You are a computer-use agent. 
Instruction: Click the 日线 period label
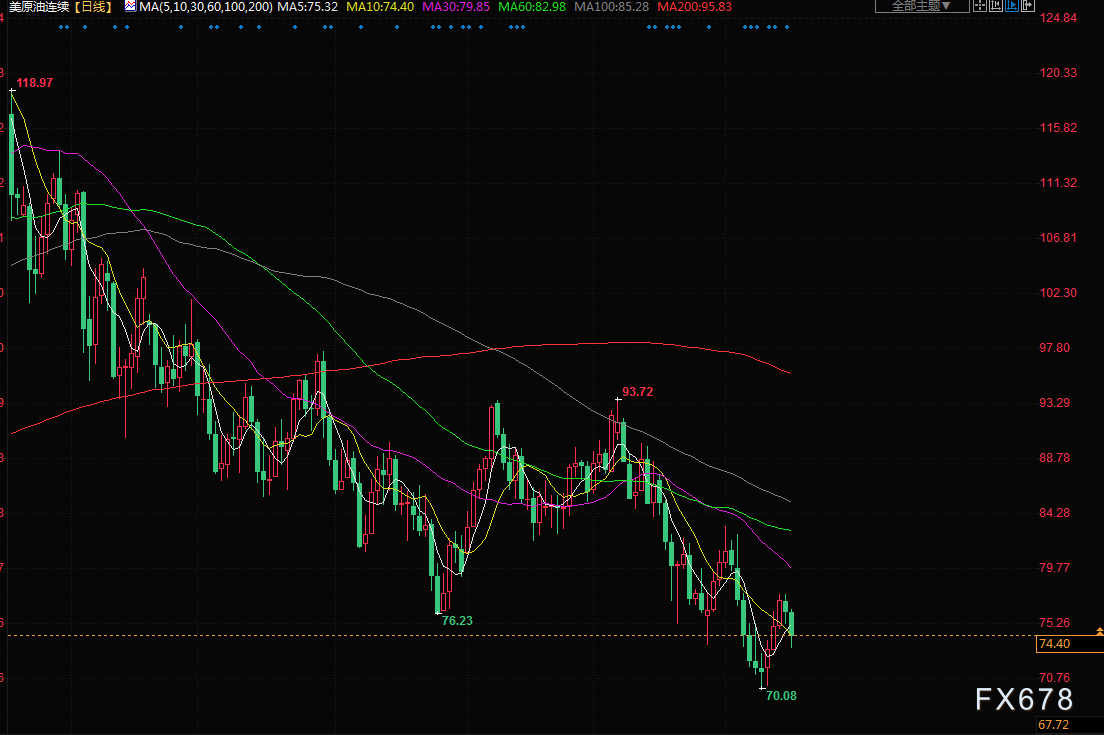click(x=93, y=7)
